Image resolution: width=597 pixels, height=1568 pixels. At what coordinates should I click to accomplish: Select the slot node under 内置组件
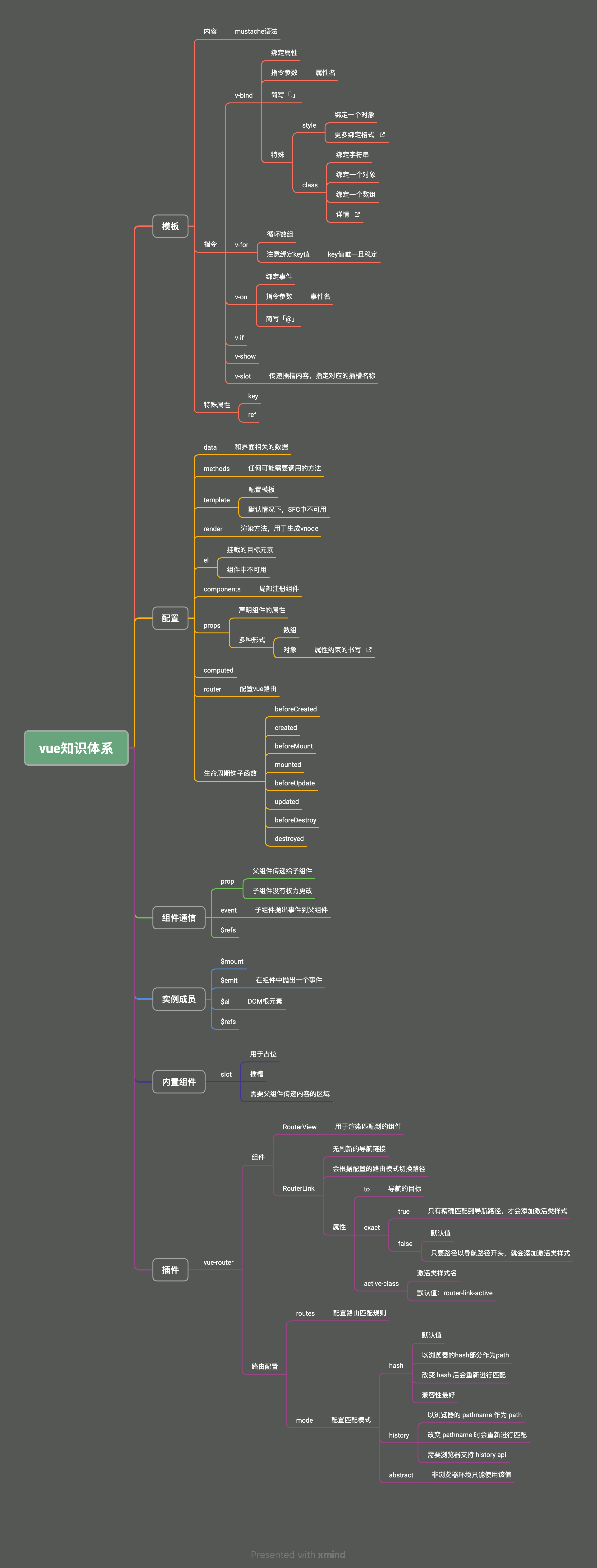[226, 1074]
